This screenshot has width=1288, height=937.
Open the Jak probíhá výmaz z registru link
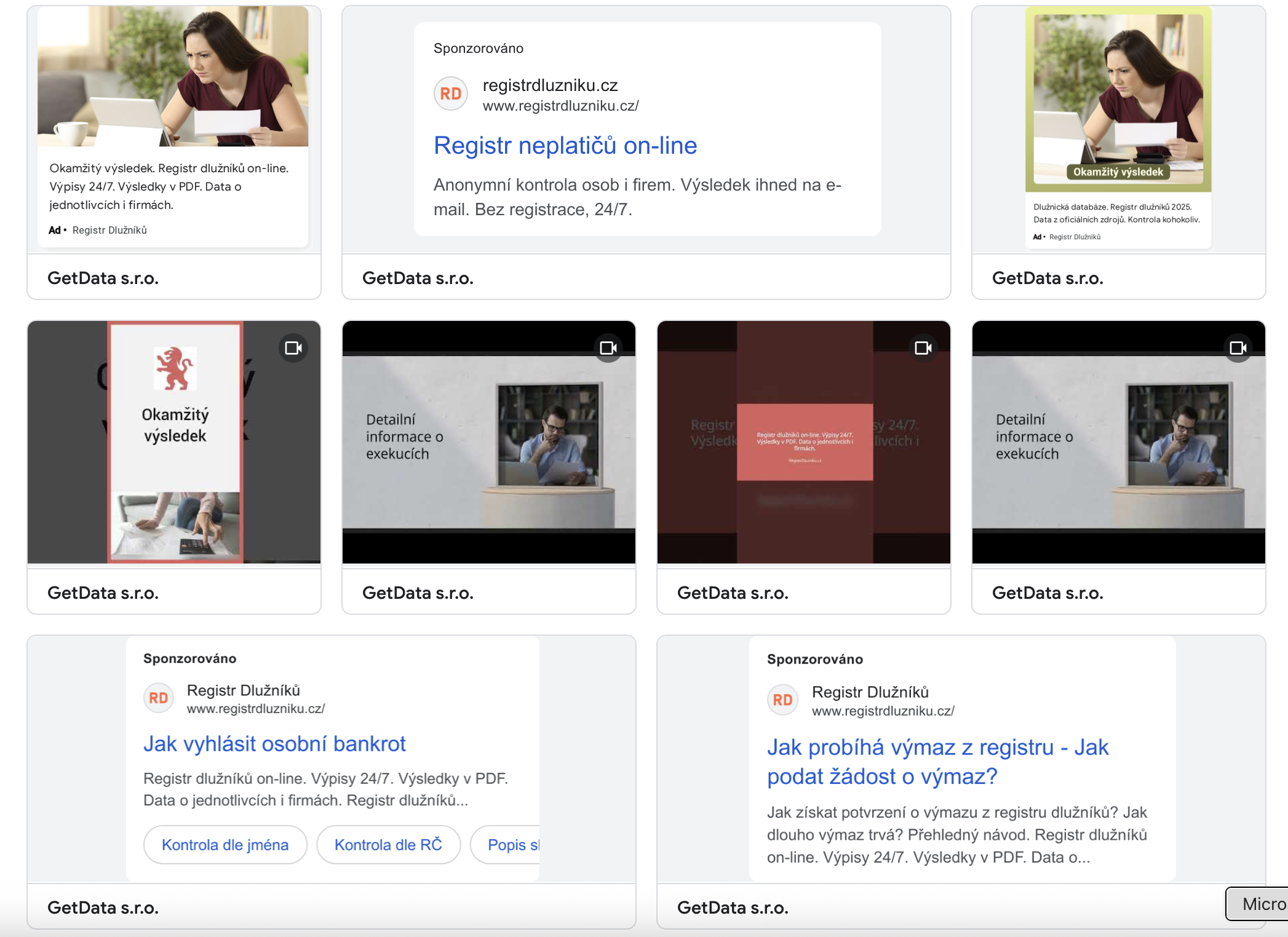tap(937, 762)
